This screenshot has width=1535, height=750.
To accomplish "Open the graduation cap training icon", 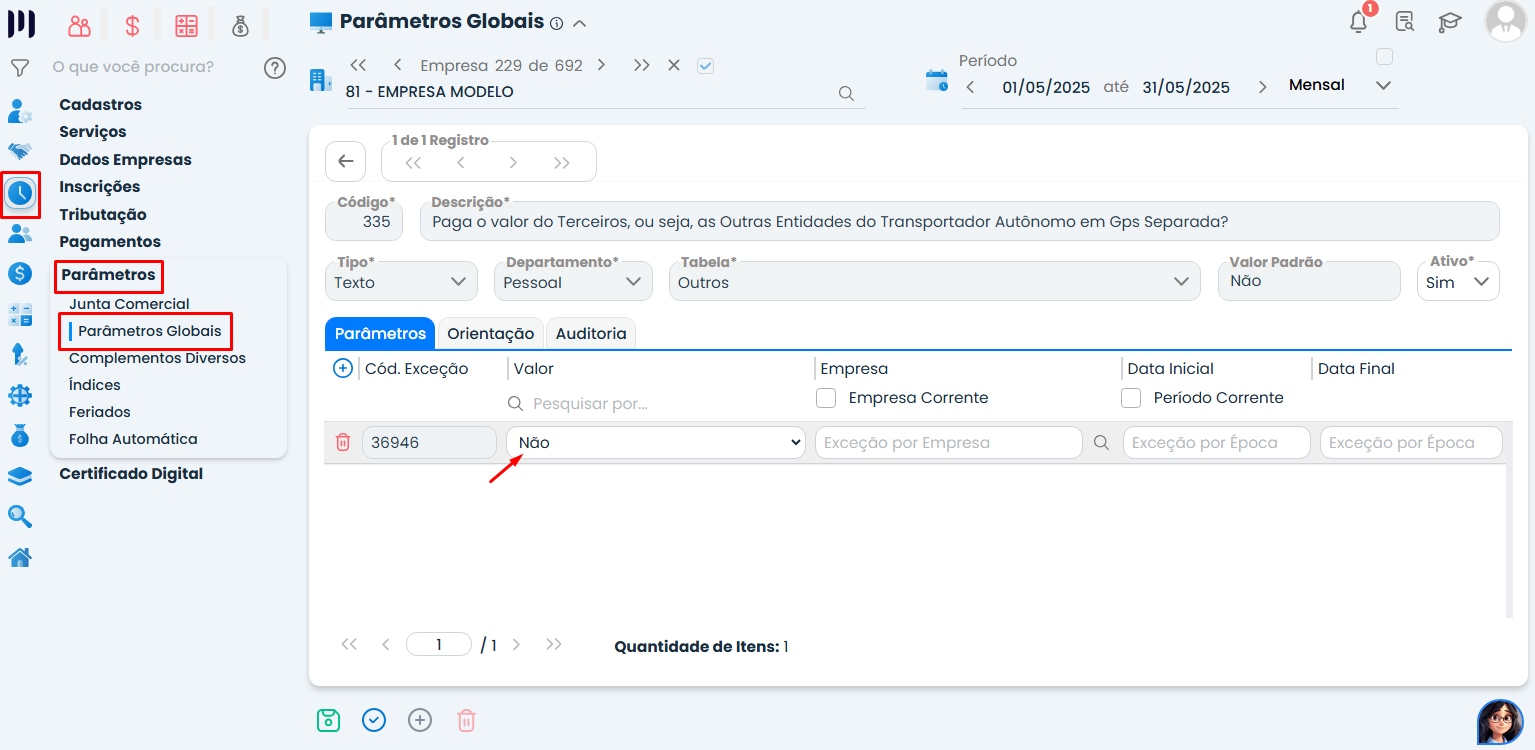I will coord(1449,22).
